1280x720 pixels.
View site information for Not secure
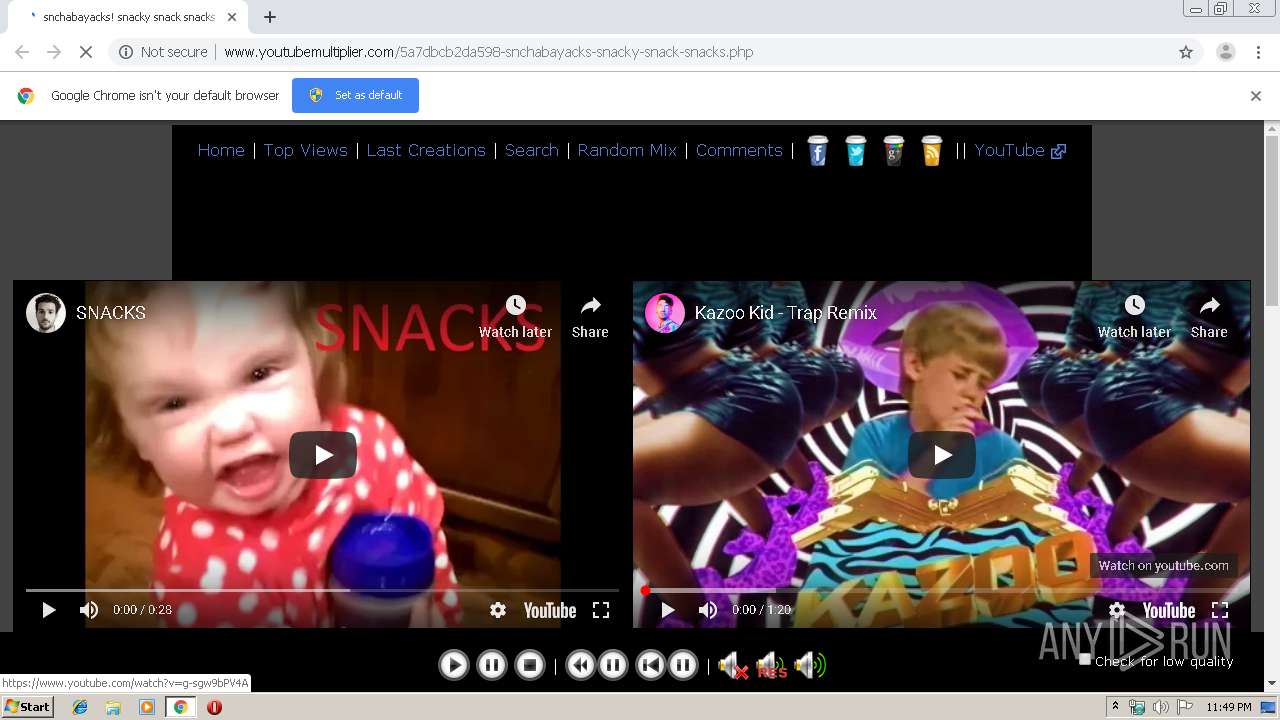pos(163,52)
